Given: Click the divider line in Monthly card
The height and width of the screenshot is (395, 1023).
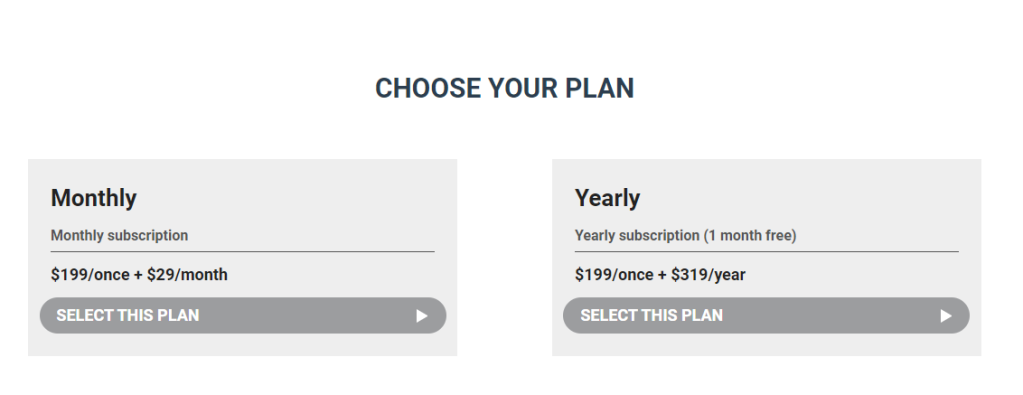Looking at the screenshot, I should 243,251.
